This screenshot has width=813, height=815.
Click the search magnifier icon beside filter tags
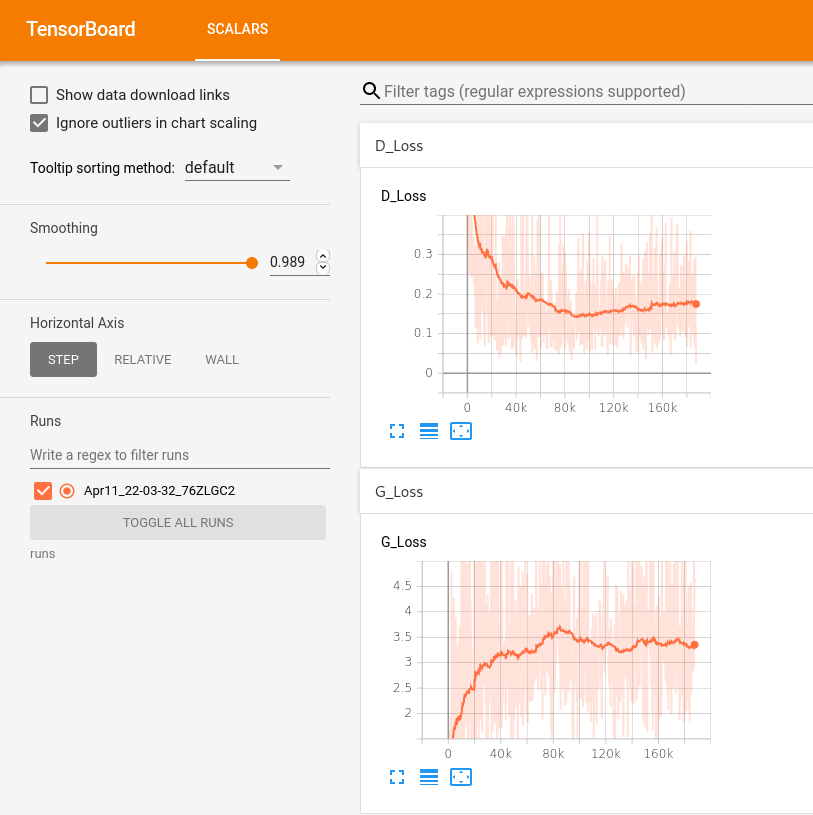pos(371,91)
